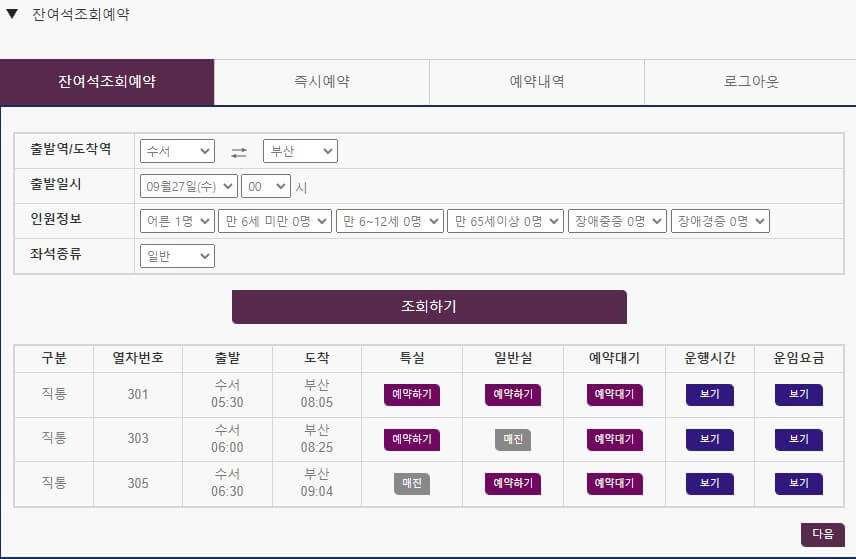Open the 장애경증 0명 dropdown
856x559 pixels.
coord(721,221)
